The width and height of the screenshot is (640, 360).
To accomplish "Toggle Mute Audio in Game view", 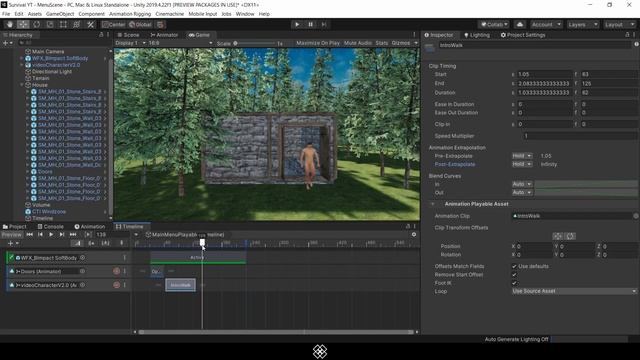I will point(358,43).
